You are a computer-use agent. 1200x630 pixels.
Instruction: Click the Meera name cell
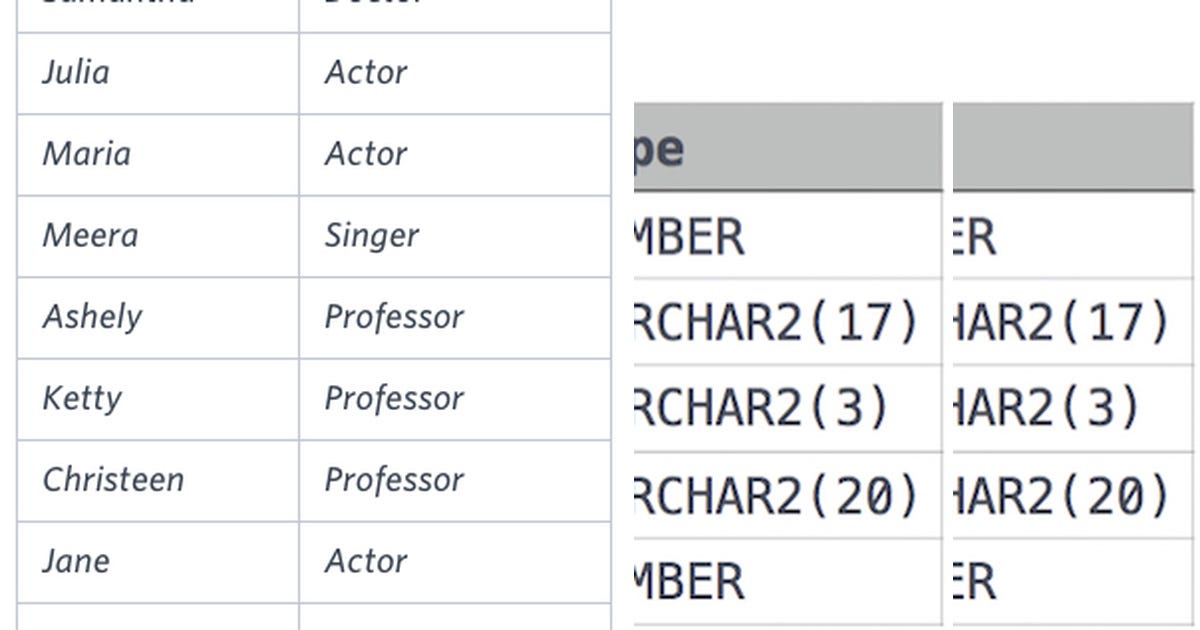pos(158,236)
